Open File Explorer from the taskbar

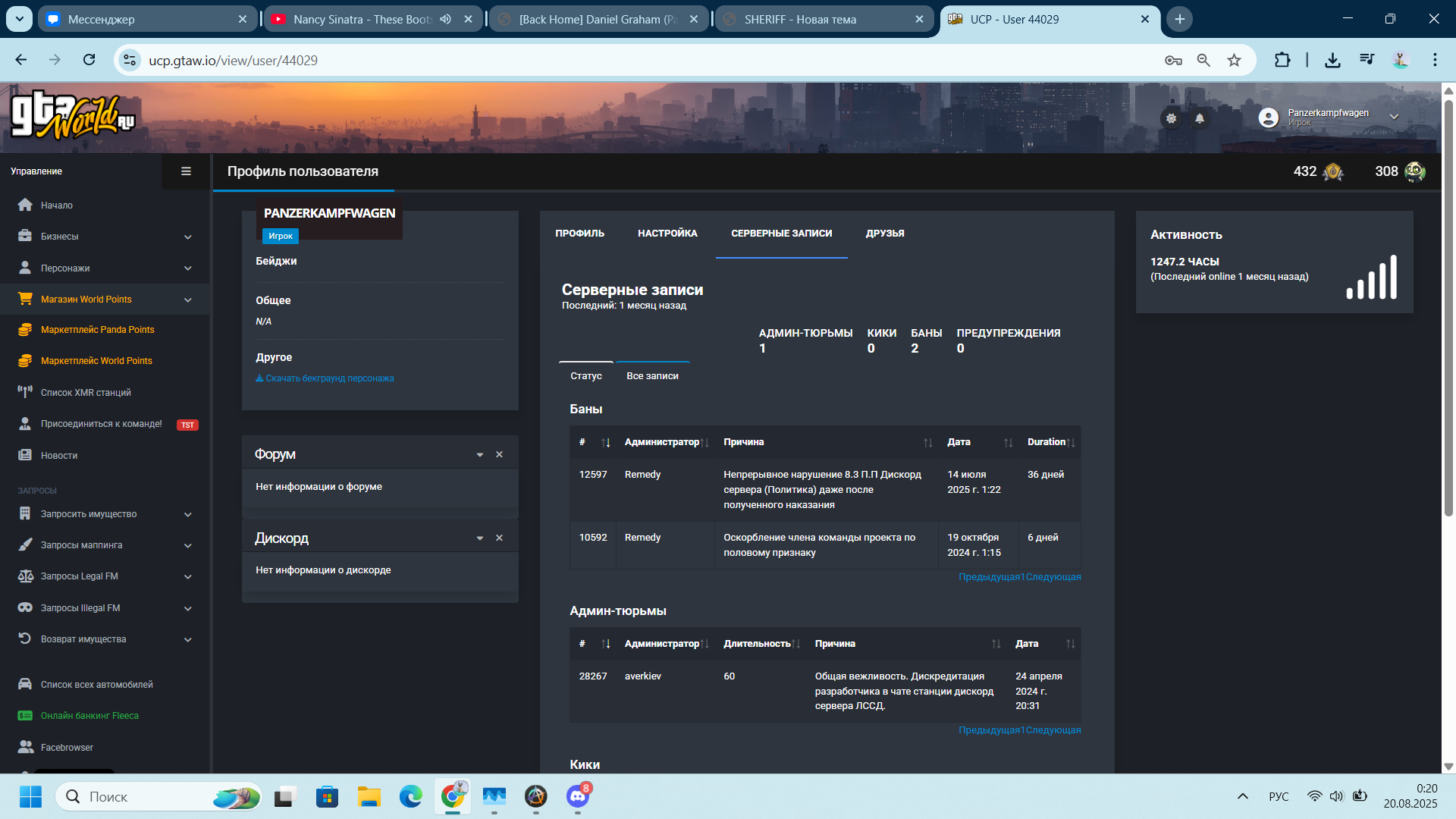(369, 796)
